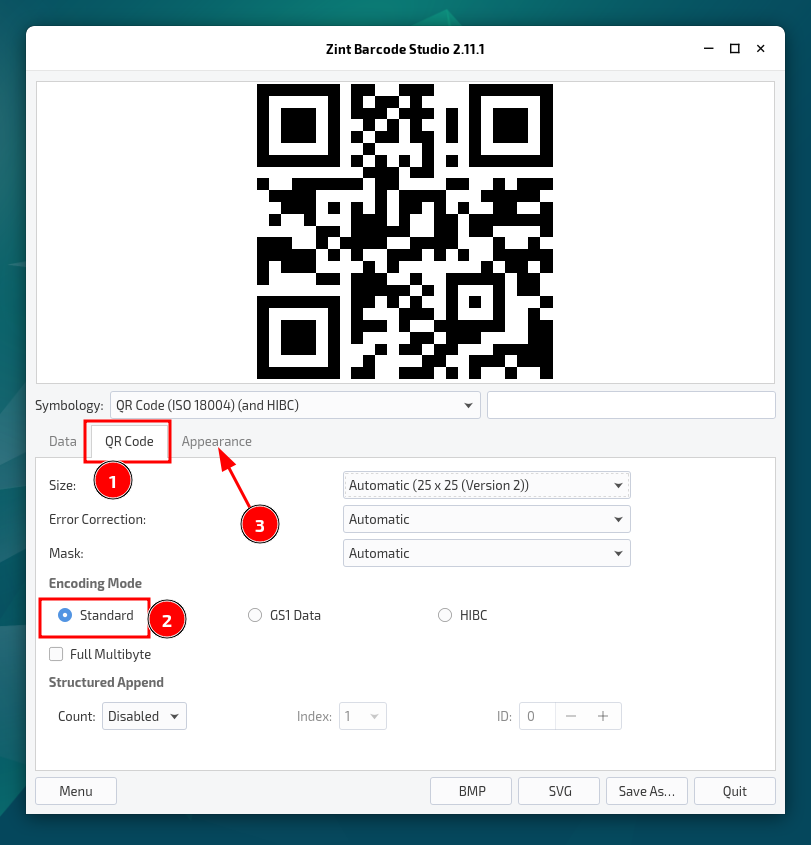Click the Encoding Mode heading text

(x=95, y=583)
